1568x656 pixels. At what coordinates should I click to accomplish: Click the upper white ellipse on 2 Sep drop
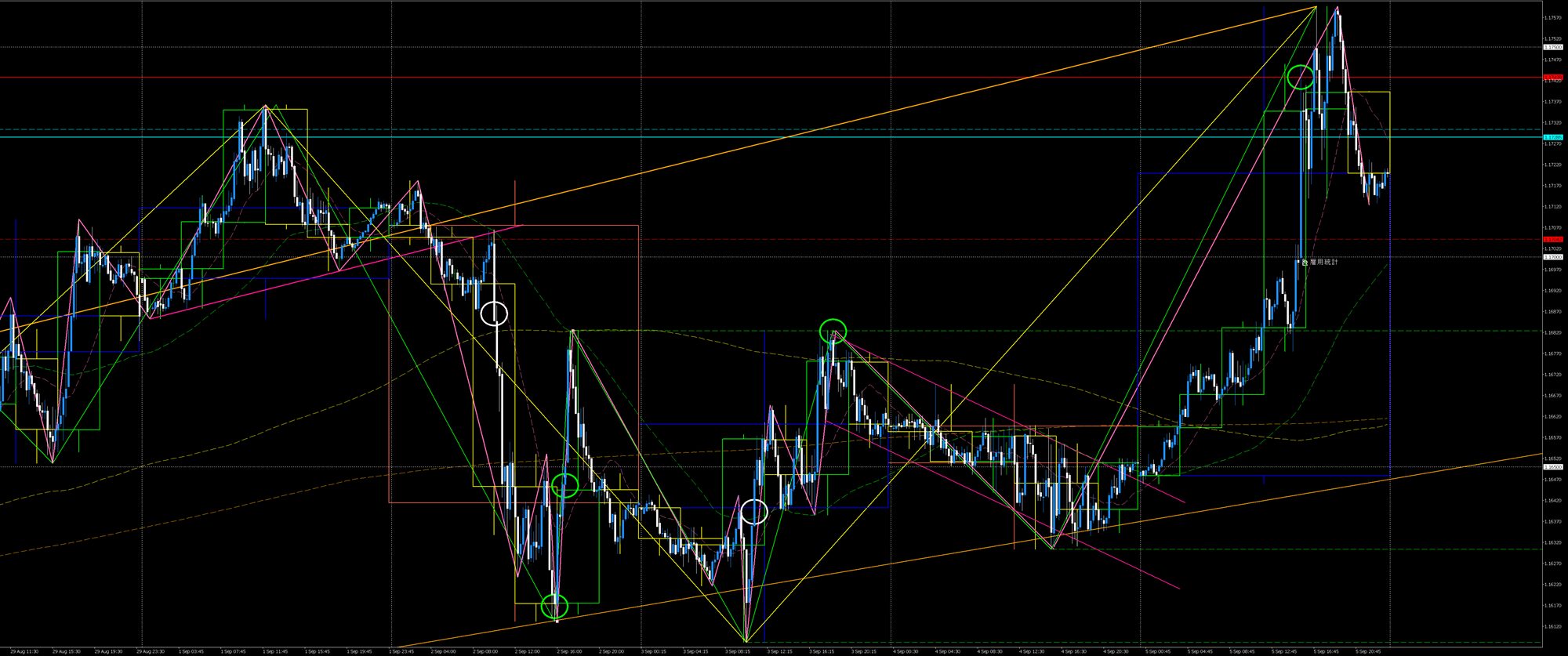tap(495, 314)
